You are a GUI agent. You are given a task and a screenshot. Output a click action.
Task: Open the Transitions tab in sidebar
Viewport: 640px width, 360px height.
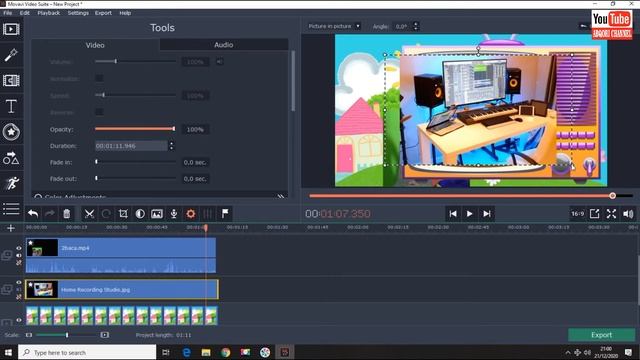click(x=11, y=80)
